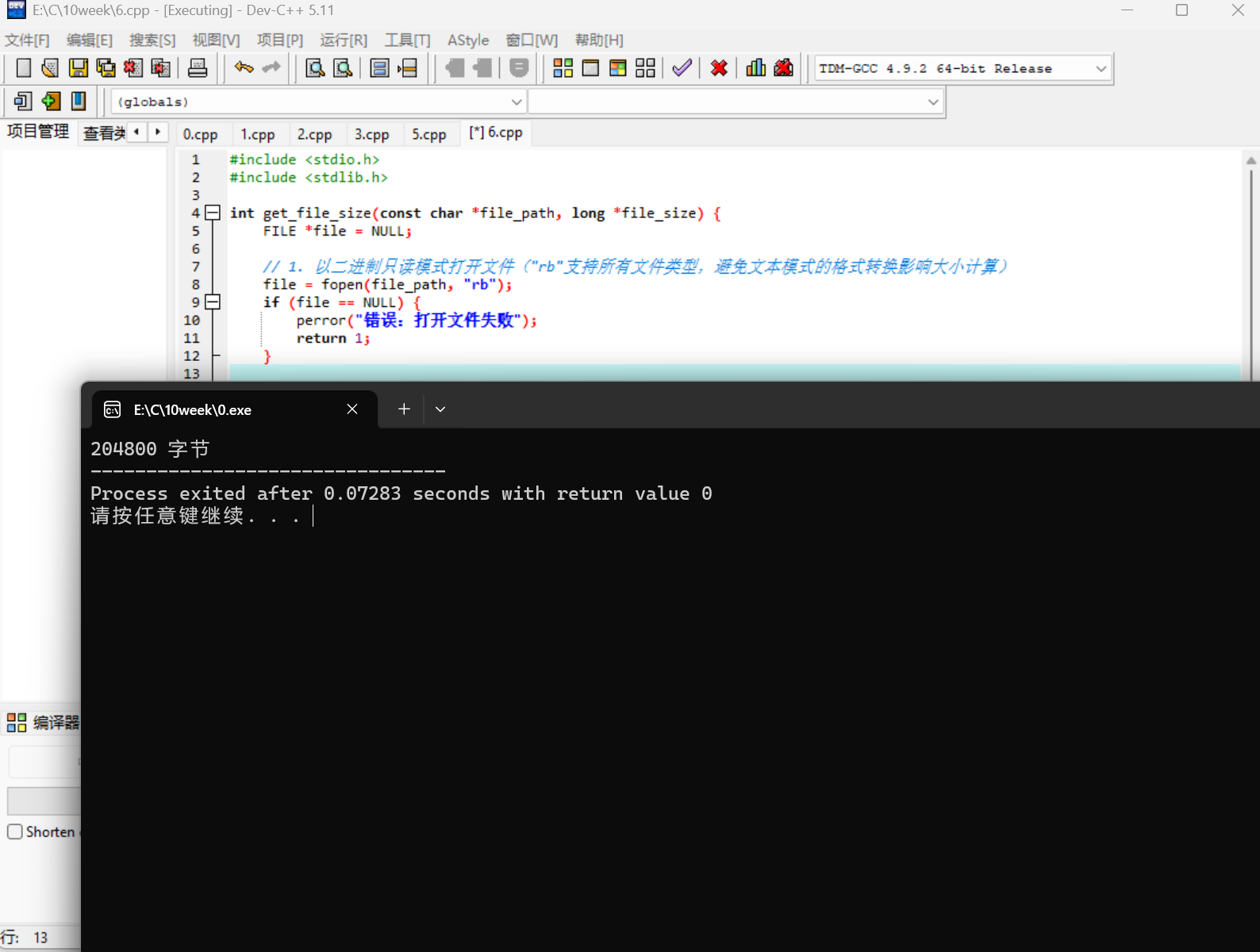
Task: Click the New project icon in second toolbar row
Action: (x=24, y=101)
